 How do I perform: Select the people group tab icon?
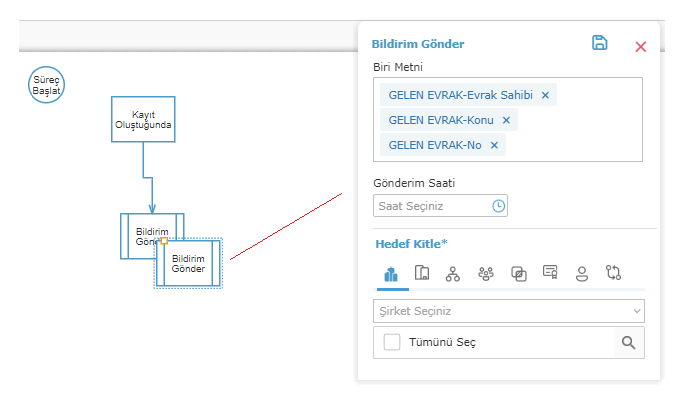coord(486,273)
